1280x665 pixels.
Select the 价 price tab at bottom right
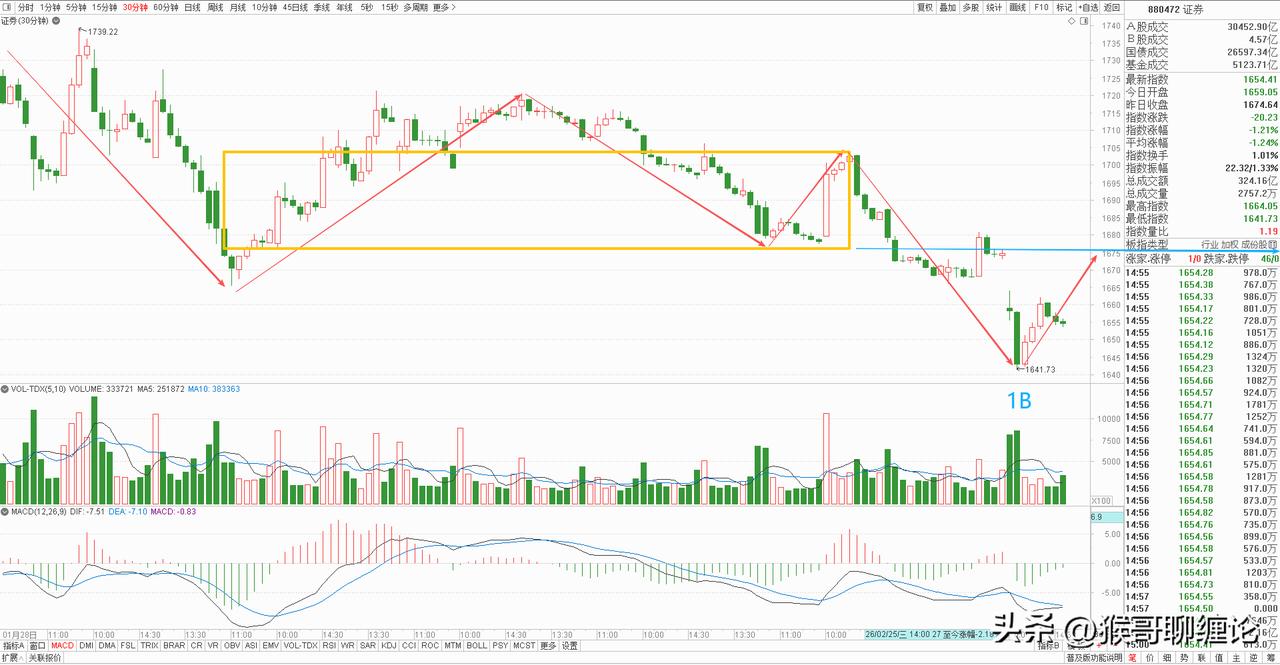click(1149, 658)
